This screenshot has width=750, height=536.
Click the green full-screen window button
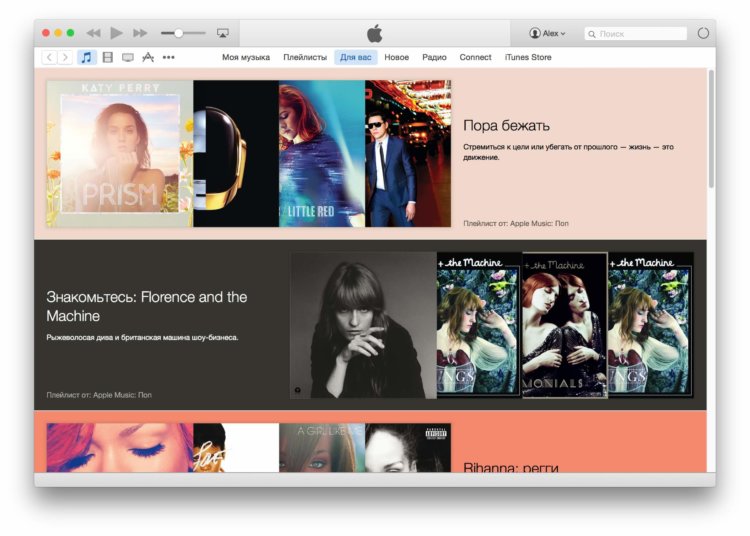coord(70,33)
